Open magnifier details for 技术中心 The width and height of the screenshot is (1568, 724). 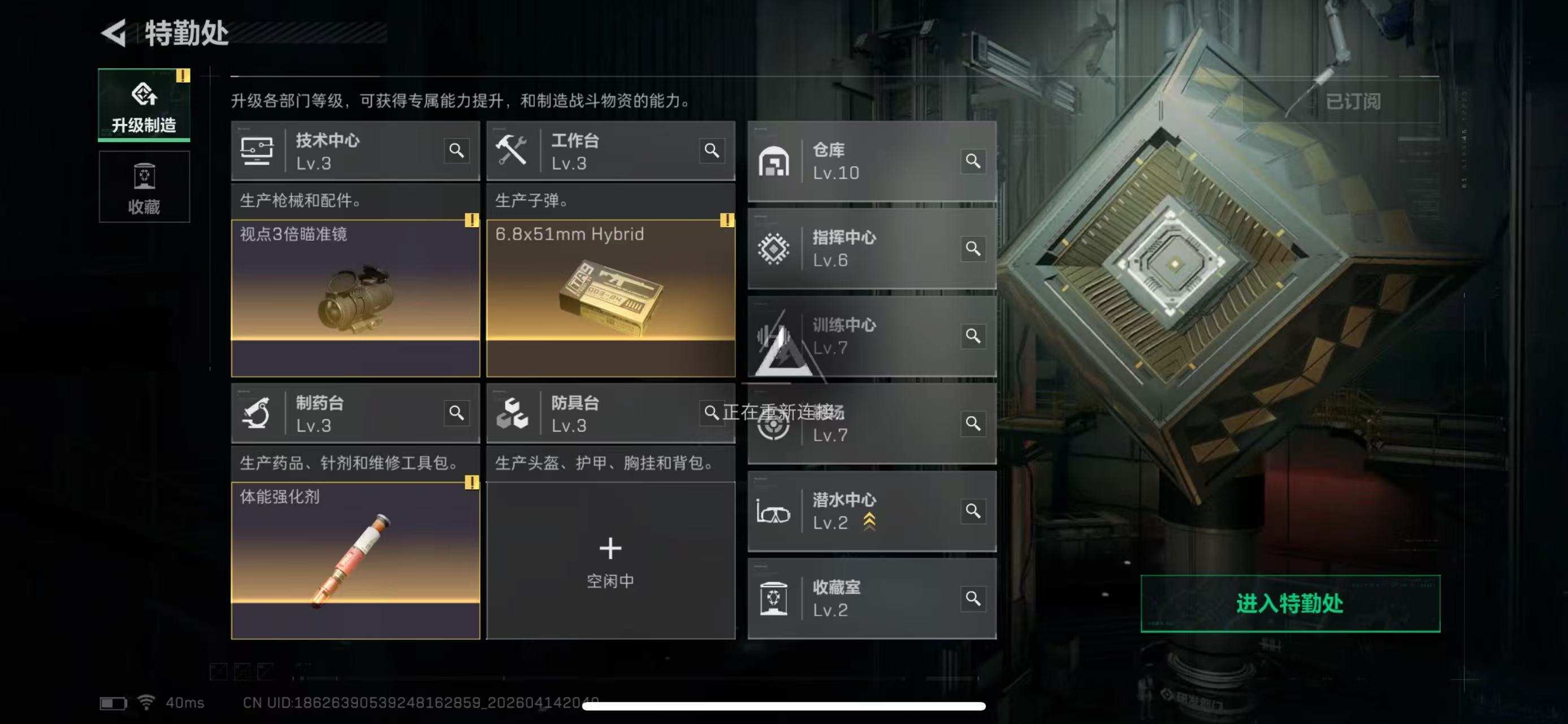[457, 150]
